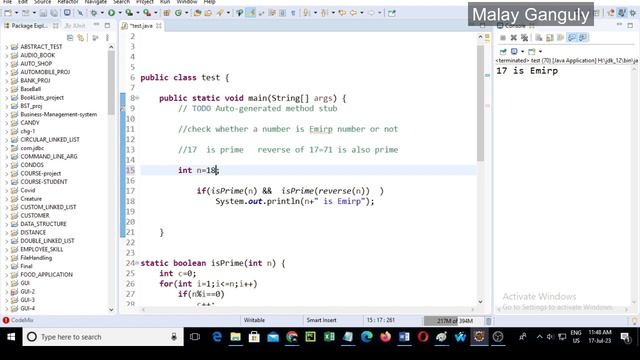640x360 pixels.
Task: Toggle Show Console on Standard Out change
Action: (572, 38)
